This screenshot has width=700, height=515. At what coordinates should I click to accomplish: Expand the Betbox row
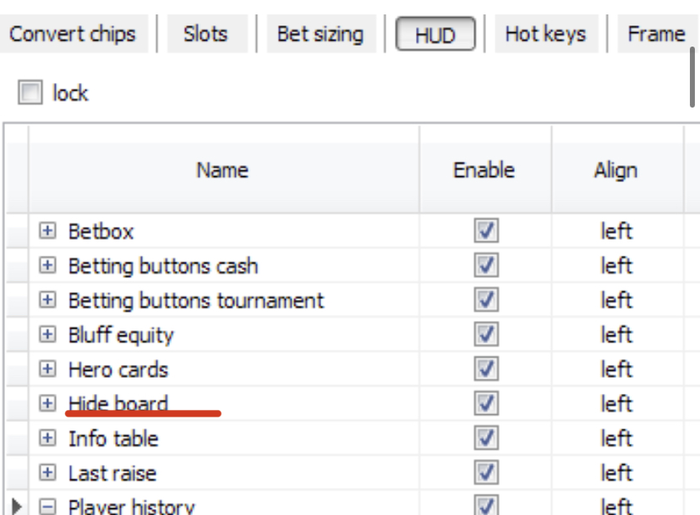coord(47,231)
